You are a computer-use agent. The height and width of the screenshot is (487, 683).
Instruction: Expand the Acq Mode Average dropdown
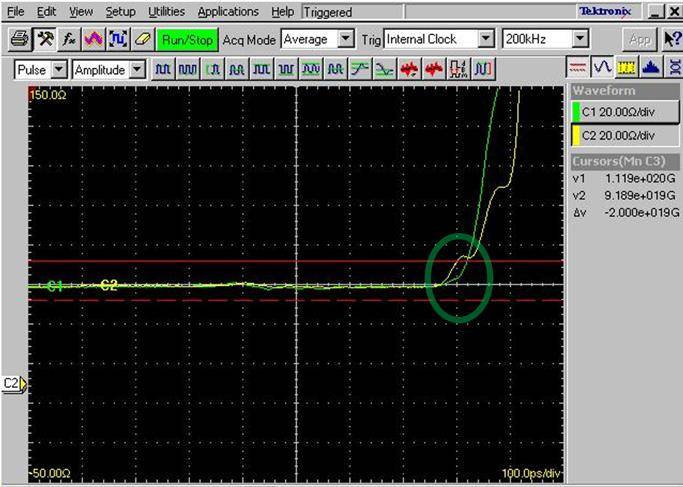click(x=346, y=39)
